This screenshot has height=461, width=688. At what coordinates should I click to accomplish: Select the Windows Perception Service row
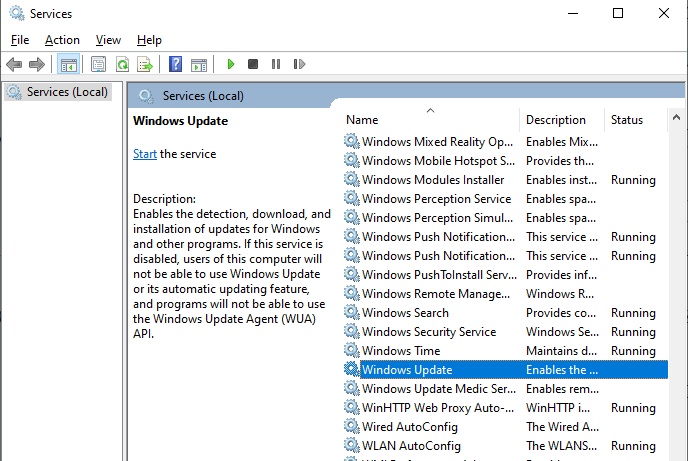[505, 199]
